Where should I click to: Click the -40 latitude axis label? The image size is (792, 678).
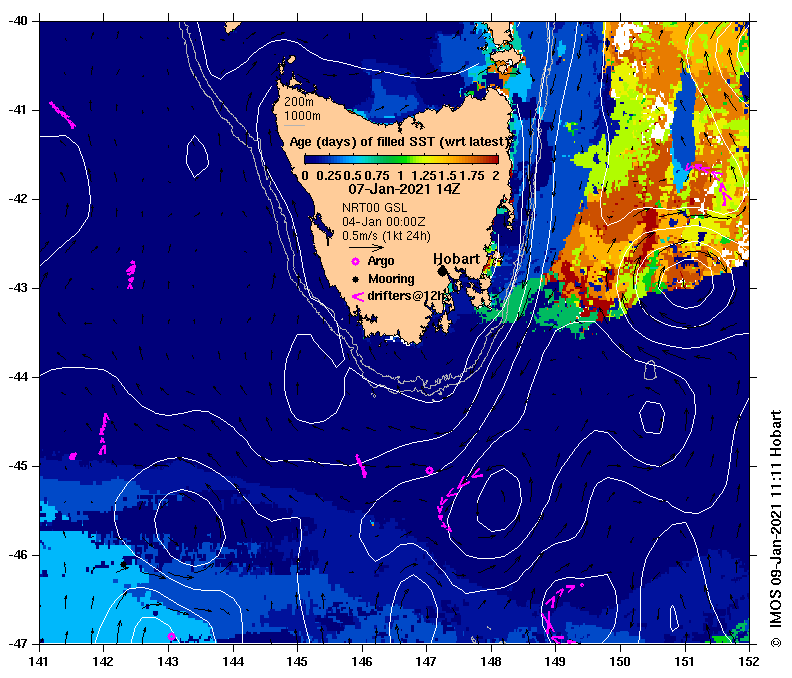[17, 21]
